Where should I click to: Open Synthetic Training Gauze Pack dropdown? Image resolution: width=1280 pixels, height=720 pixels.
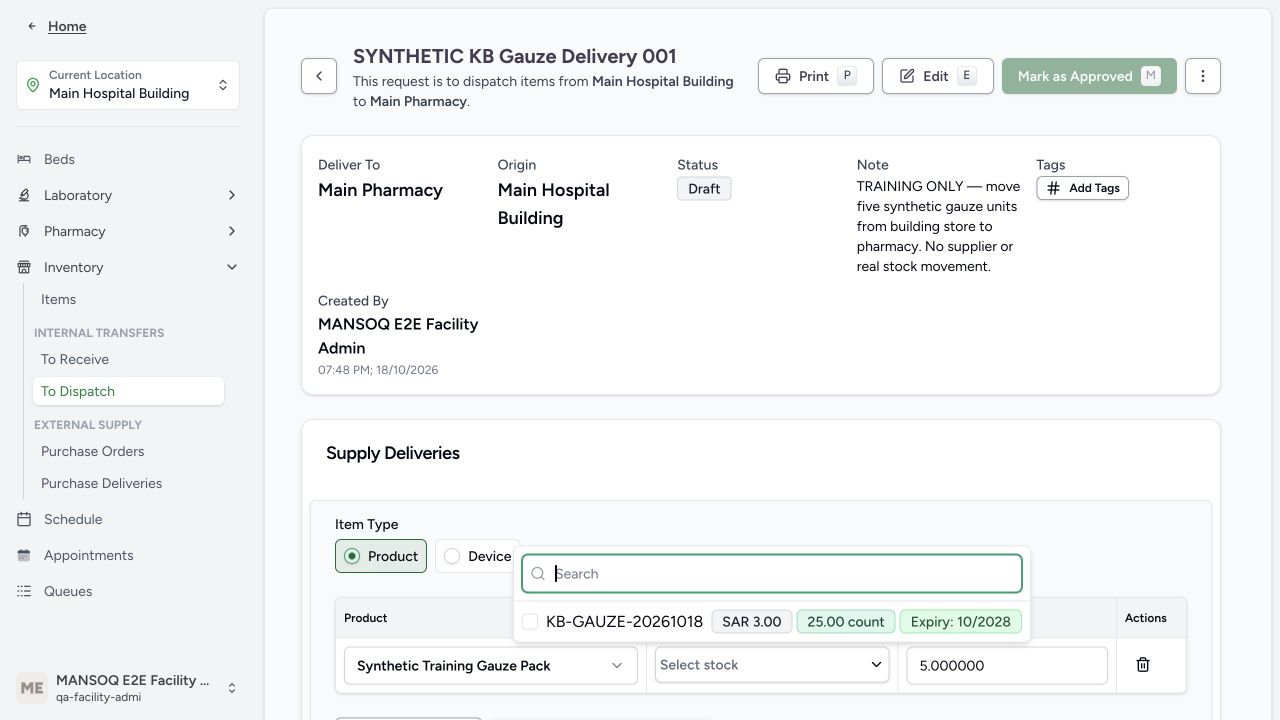pos(490,666)
